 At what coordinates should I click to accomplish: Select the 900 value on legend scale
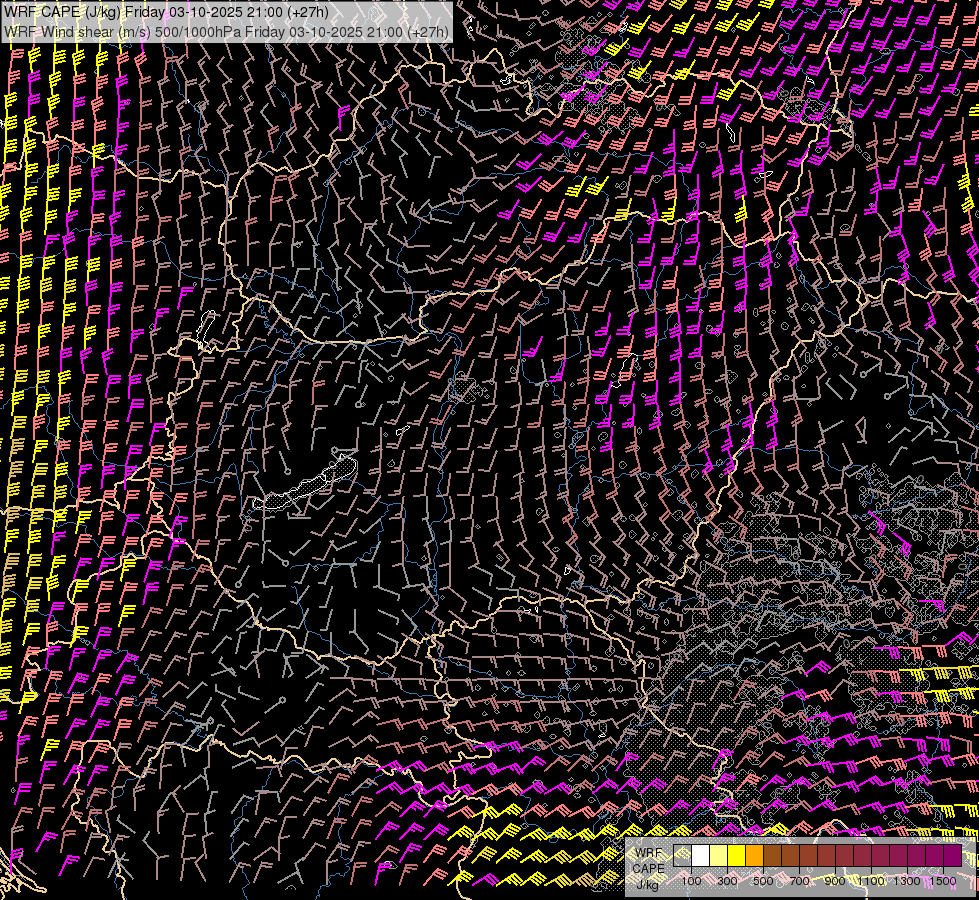(835, 880)
